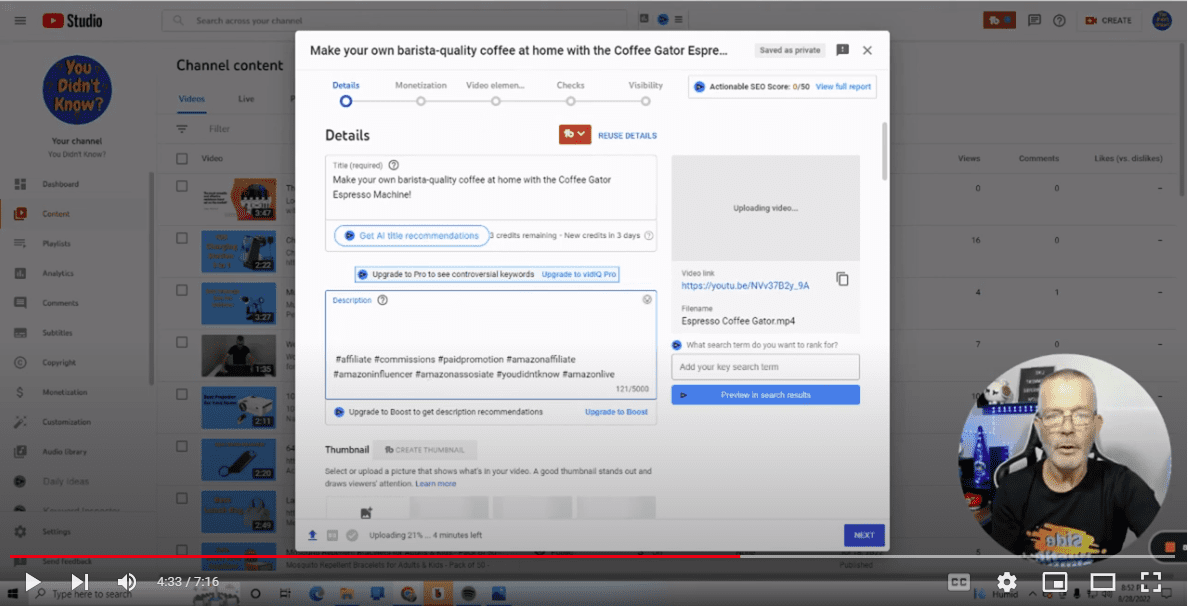Open the youtu.be video link
1188x606 pixels.
(745, 286)
